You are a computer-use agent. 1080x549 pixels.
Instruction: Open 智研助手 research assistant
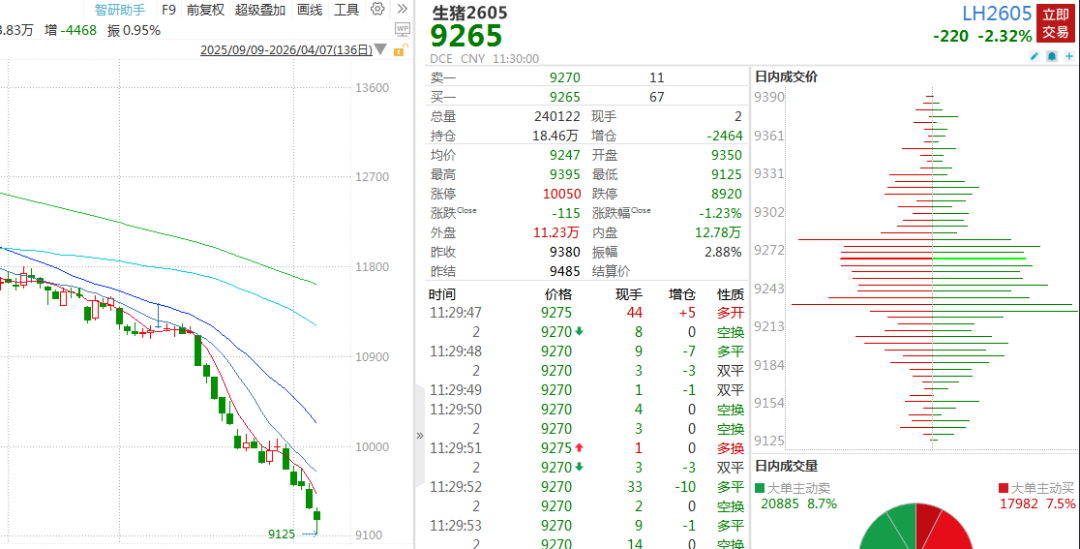click(120, 10)
